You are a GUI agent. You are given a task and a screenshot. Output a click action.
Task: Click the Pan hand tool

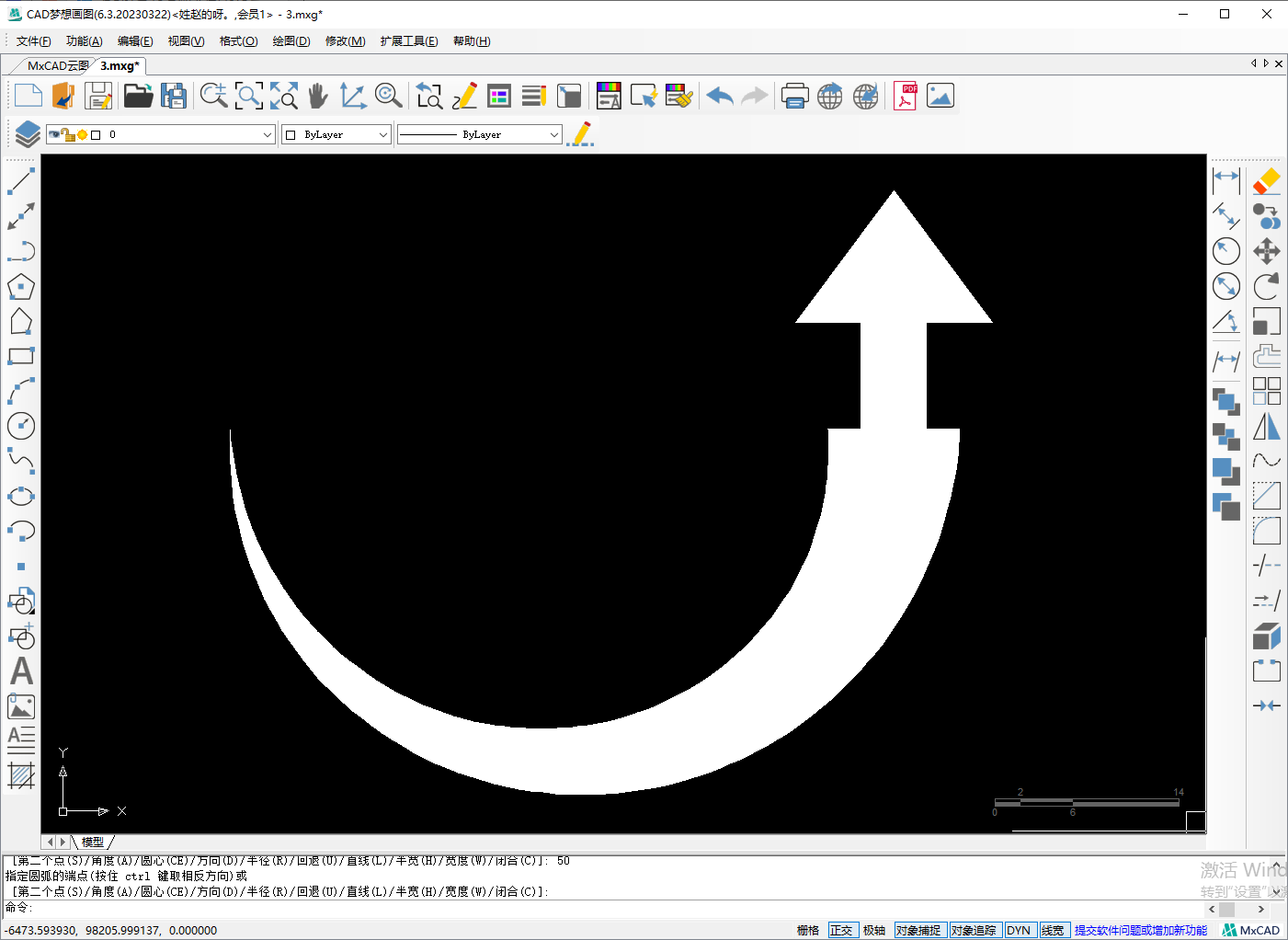pyautogui.click(x=317, y=96)
